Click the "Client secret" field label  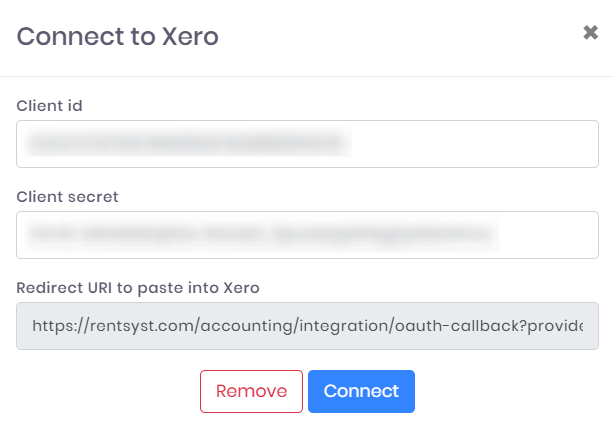67,197
